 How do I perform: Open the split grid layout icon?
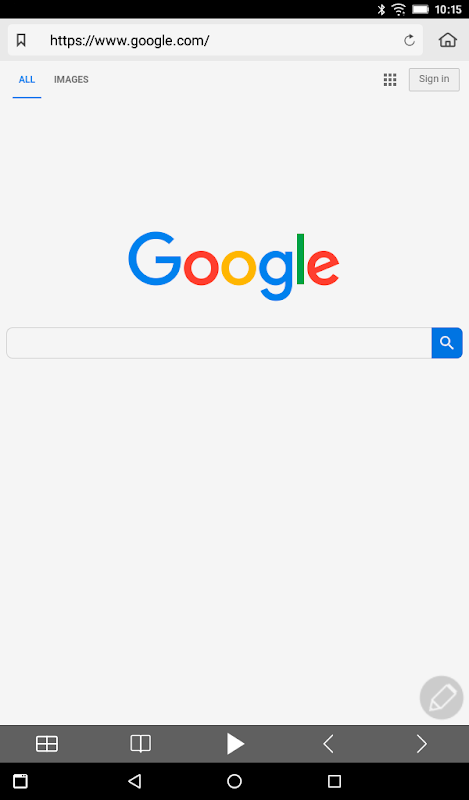[47, 744]
